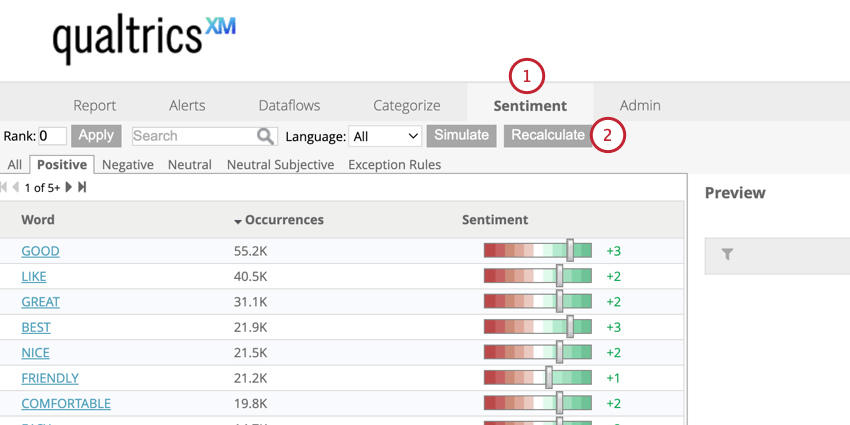Open the GOOD word link
Image resolution: width=850 pixels, height=425 pixels.
coord(40,251)
